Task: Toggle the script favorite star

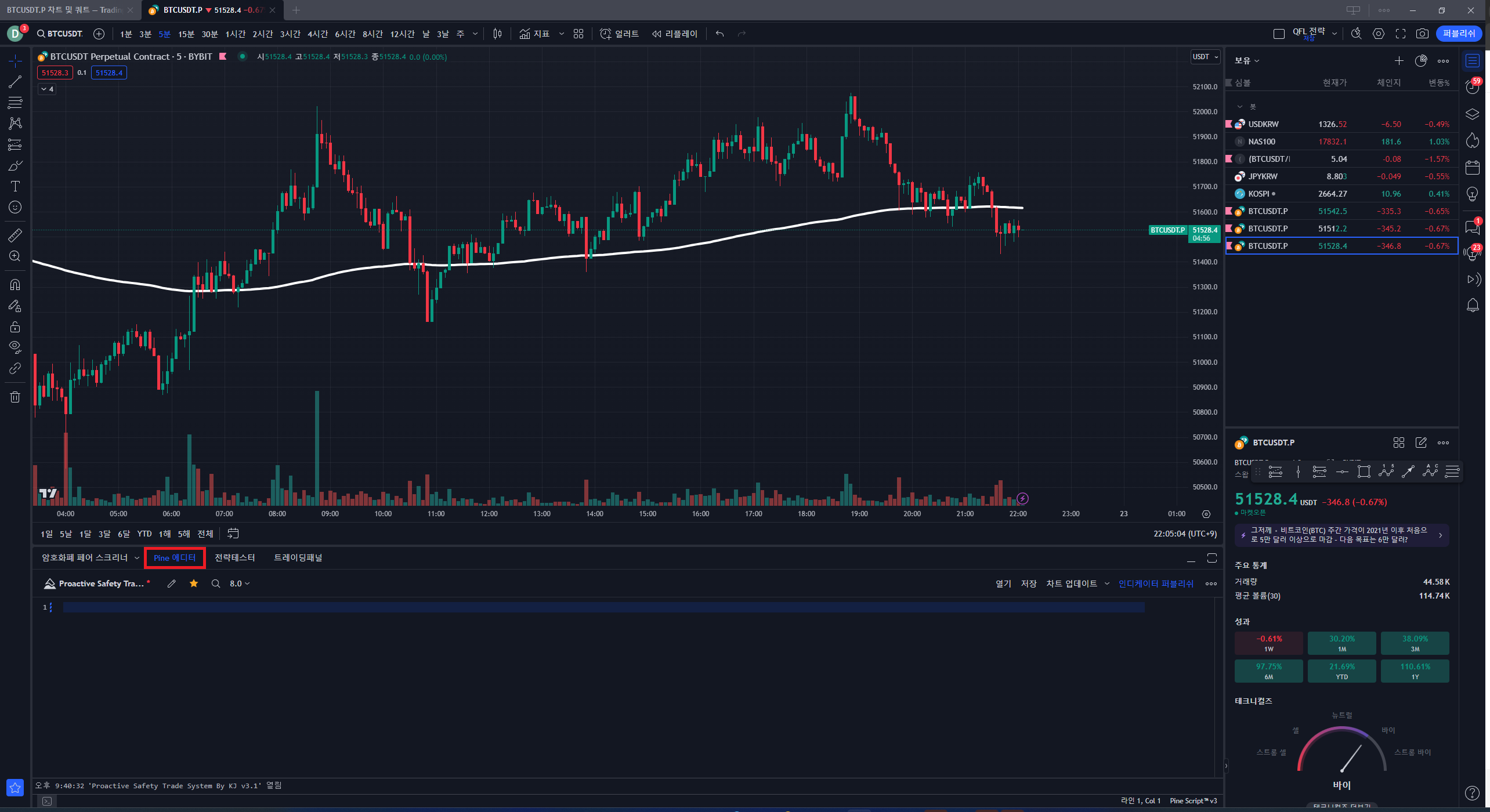Action: [x=194, y=583]
